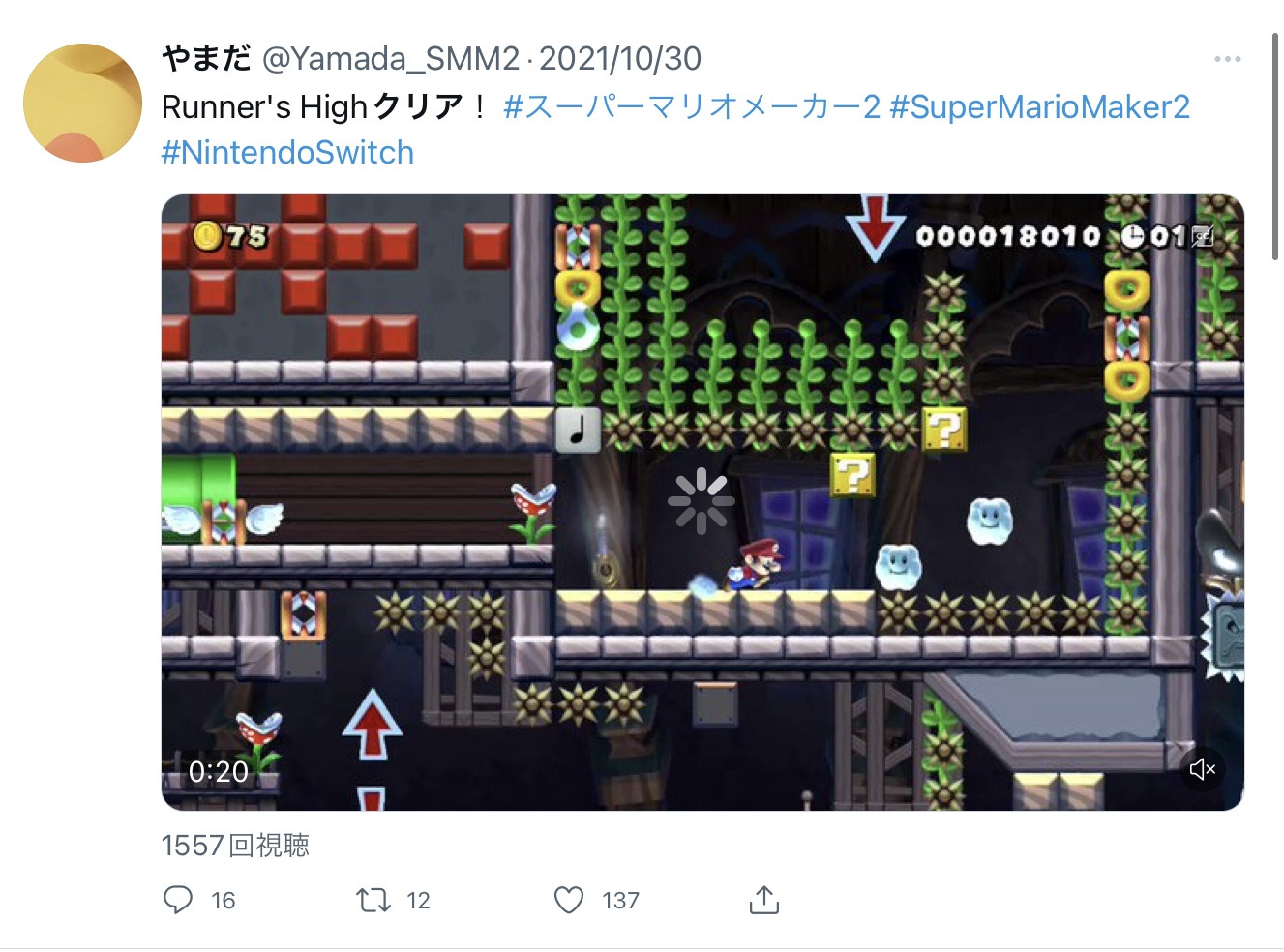This screenshot has width=1284, height=952.
Task: Open the reply comment icon
Action: [178, 900]
